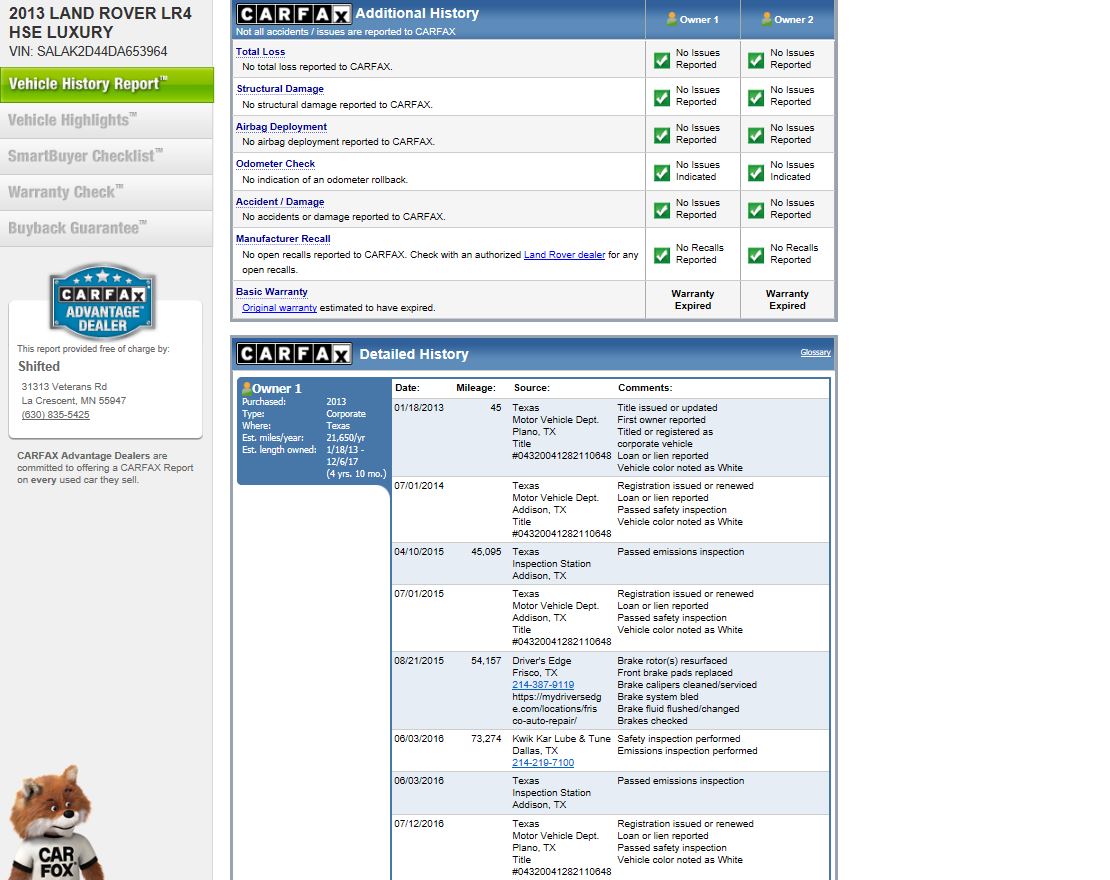Click the CARFAX logo beside Detailed History
This screenshot has width=1110, height=880.
pyautogui.click(x=294, y=354)
